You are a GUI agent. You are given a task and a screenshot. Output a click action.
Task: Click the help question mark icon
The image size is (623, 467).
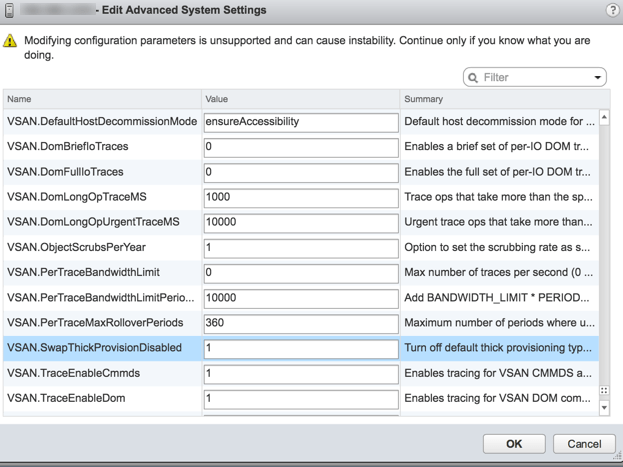pyautogui.click(x=612, y=10)
